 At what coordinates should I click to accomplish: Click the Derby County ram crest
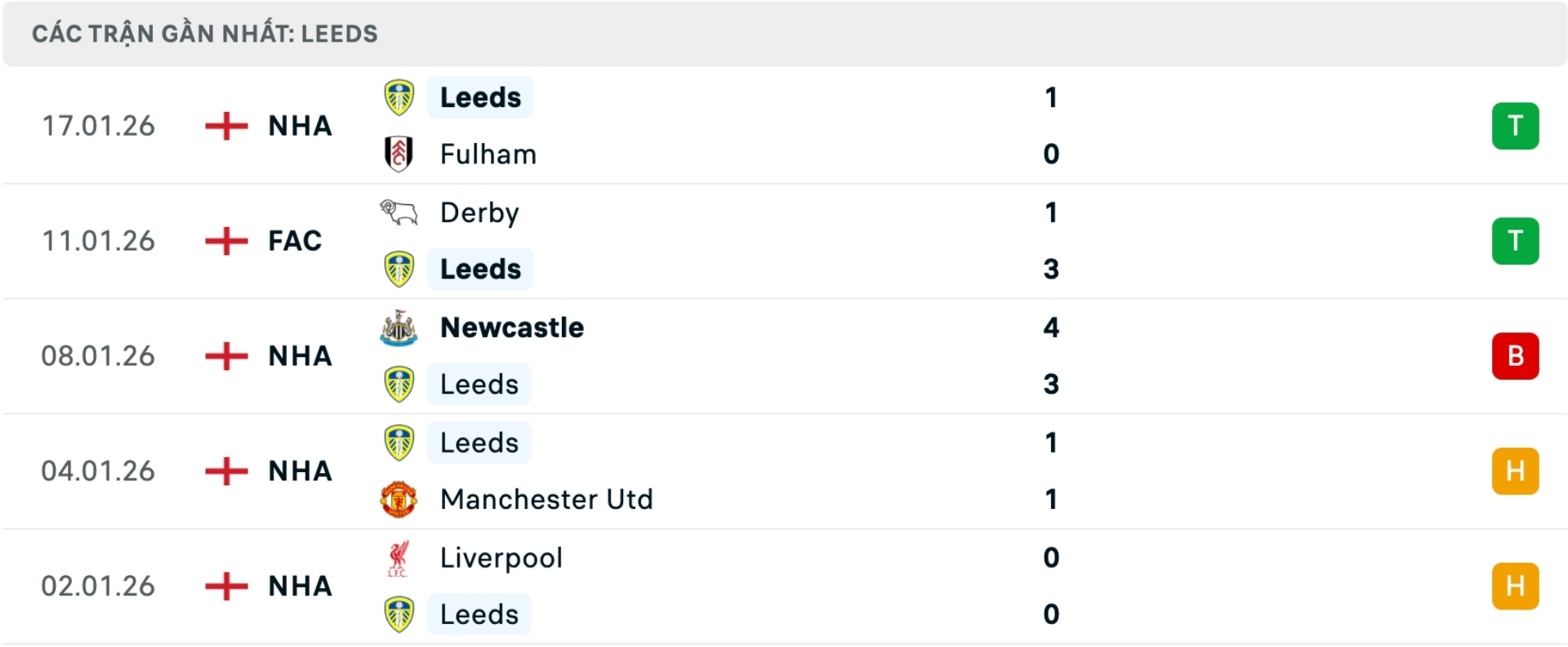pyautogui.click(x=398, y=212)
